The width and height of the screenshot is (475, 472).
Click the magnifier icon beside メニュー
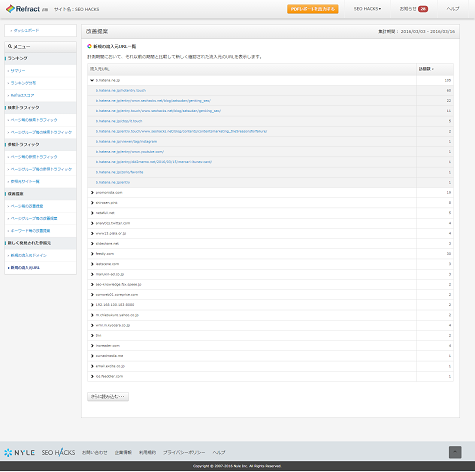pos(10,46)
